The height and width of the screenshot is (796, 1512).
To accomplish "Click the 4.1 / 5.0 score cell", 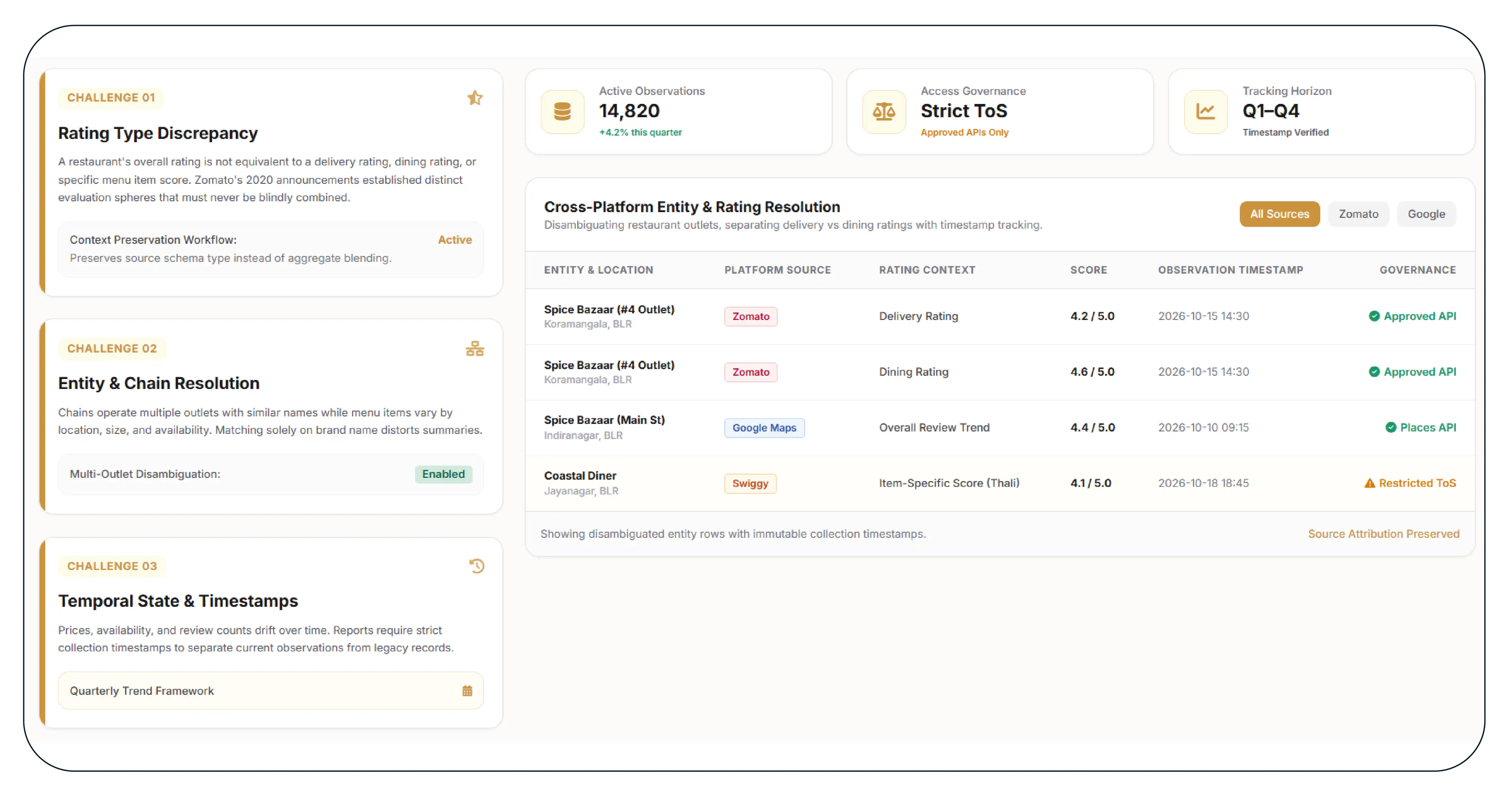I will (1091, 483).
